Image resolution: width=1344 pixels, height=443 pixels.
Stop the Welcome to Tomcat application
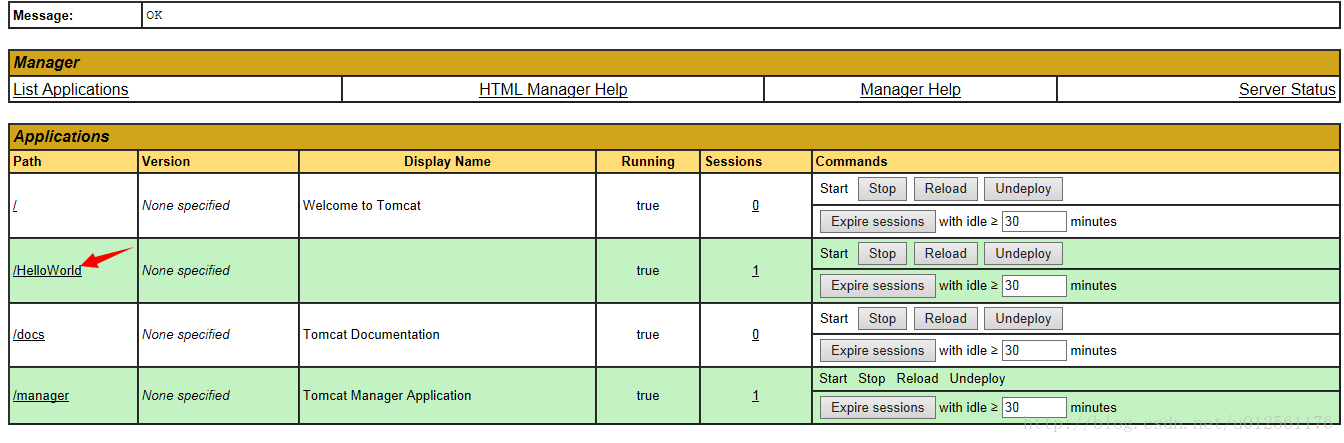tap(882, 189)
